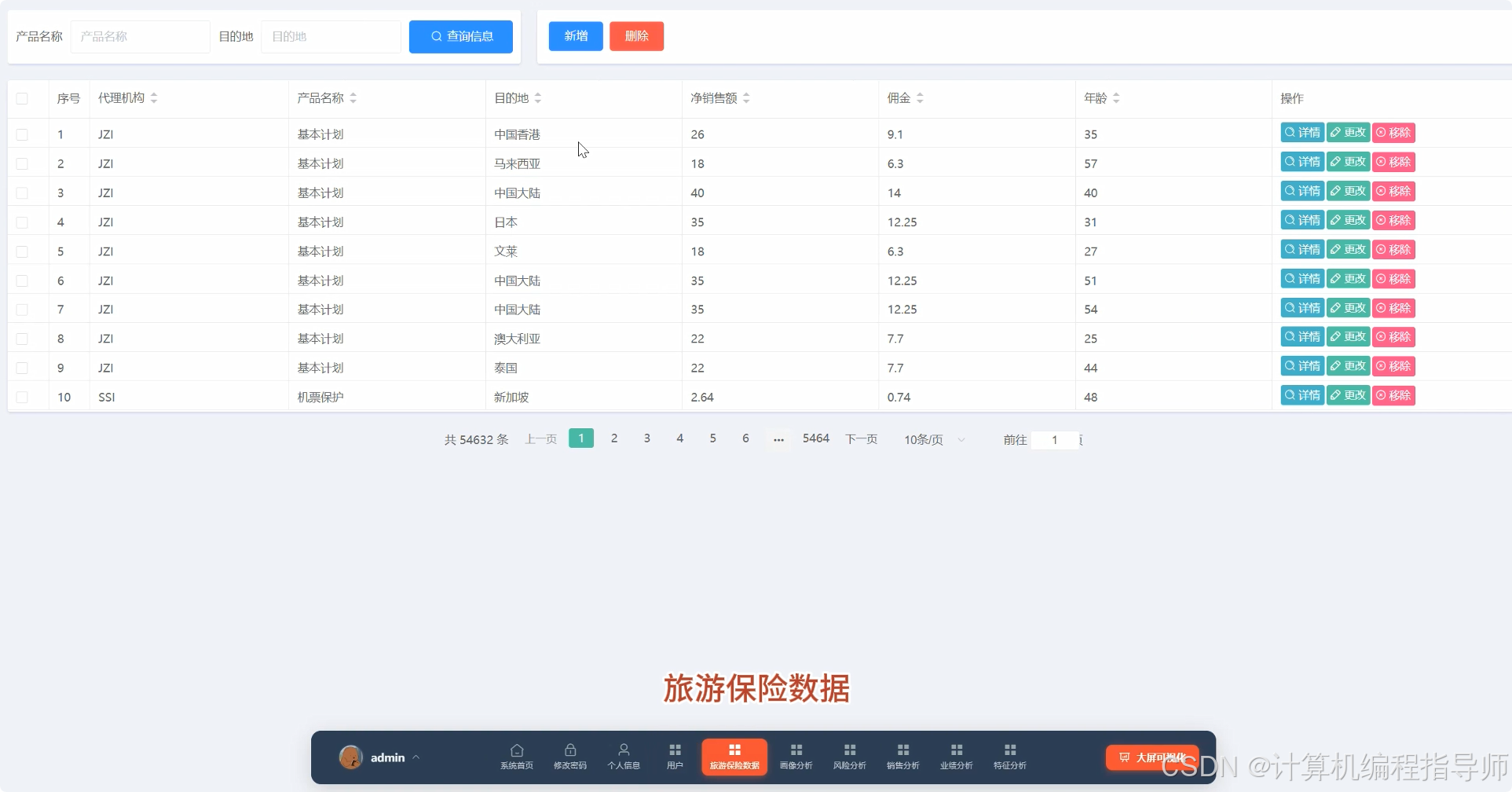Open the 10条/页 page size dropdown
Image resolution: width=1512 pixels, height=792 pixels.
coord(933,439)
